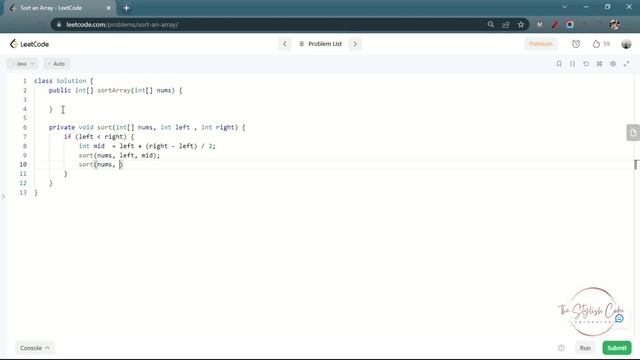Screen dimensions: 640x360
Task: Go to next problem arrow
Action: tap(355, 44)
